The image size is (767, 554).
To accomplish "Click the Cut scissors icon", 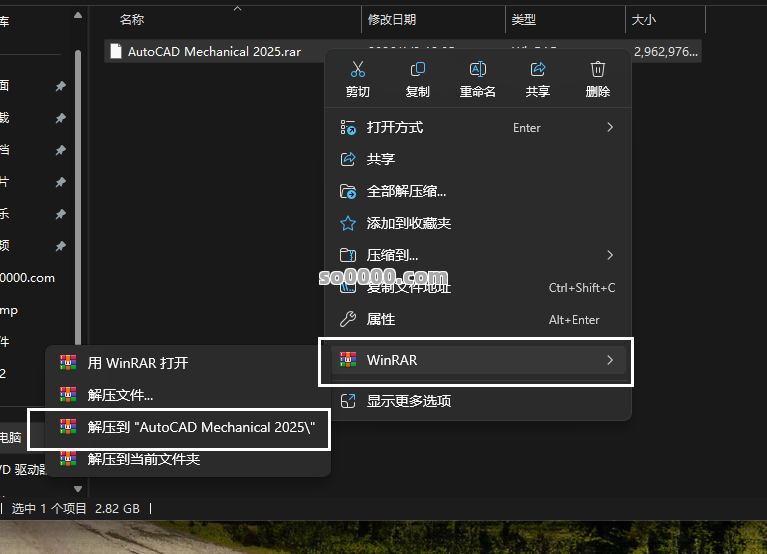I will tap(357, 69).
